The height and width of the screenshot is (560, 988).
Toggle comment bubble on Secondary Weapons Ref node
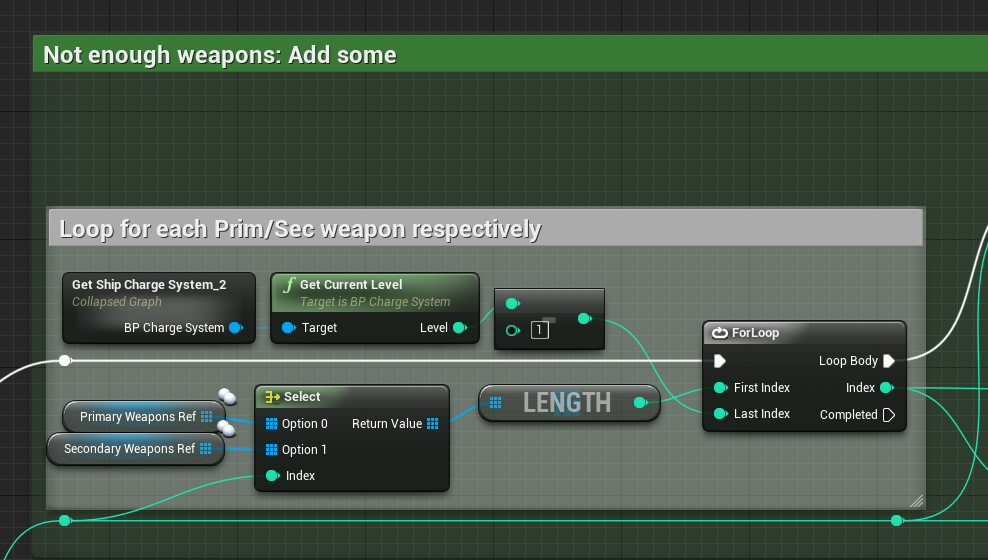(x=227, y=430)
